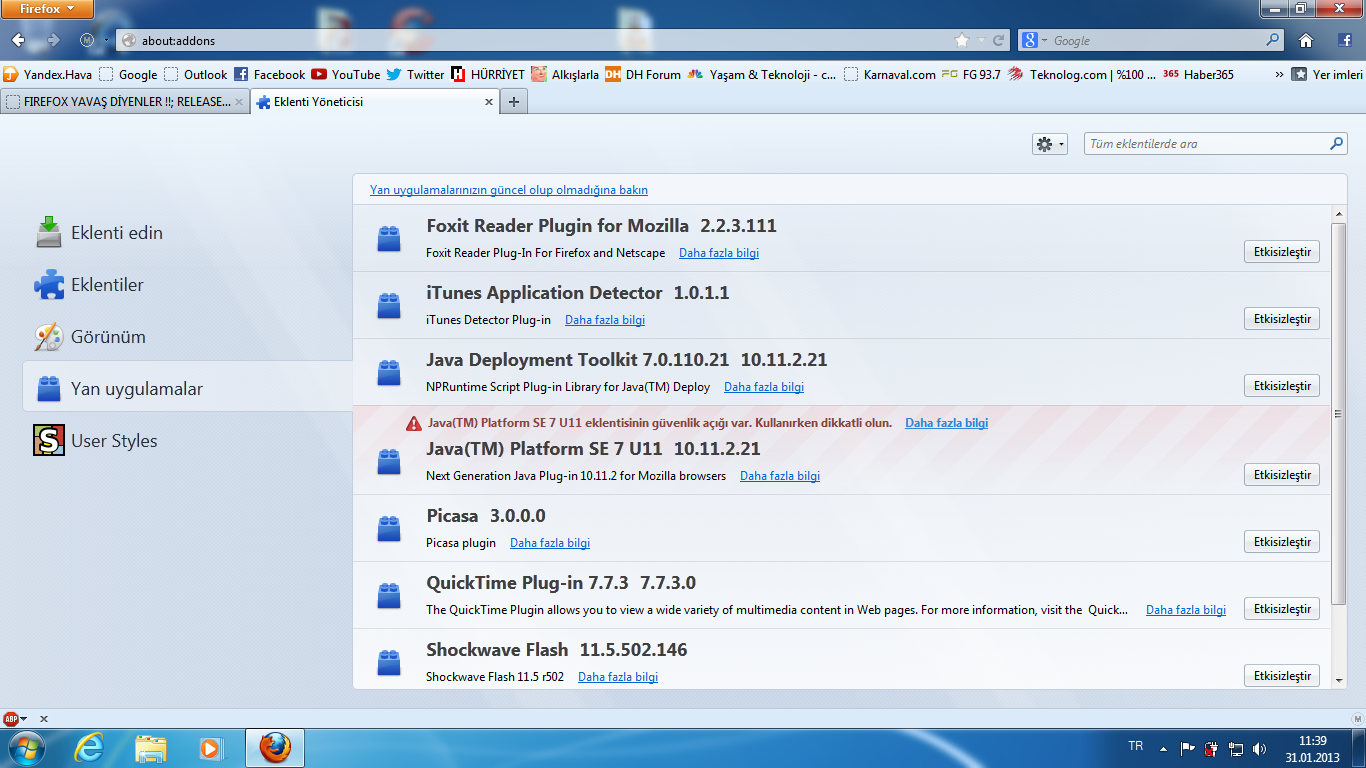Image resolution: width=1366 pixels, height=768 pixels.
Task: Disable Java(TM) Platform SE 7 U11 plugin
Action: 1282,475
